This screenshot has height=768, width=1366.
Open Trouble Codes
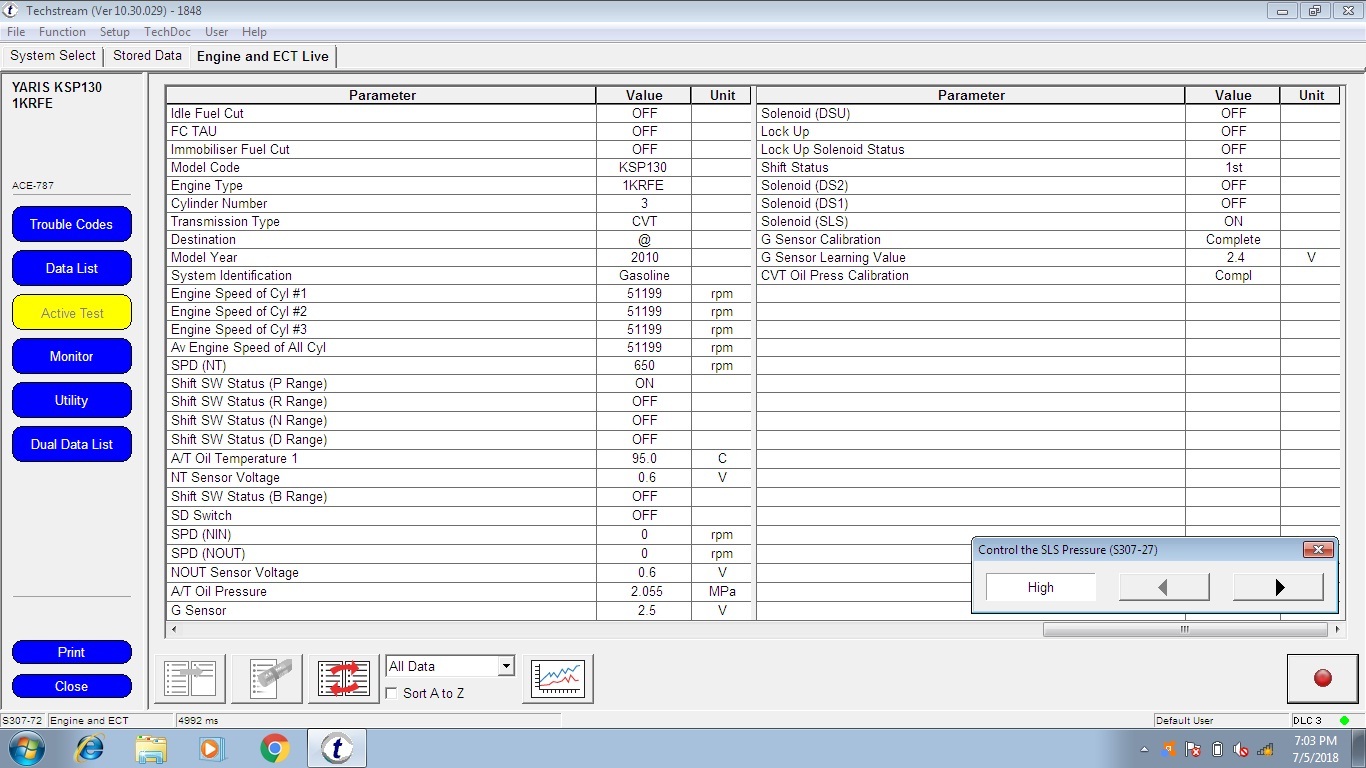(x=71, y=224)
